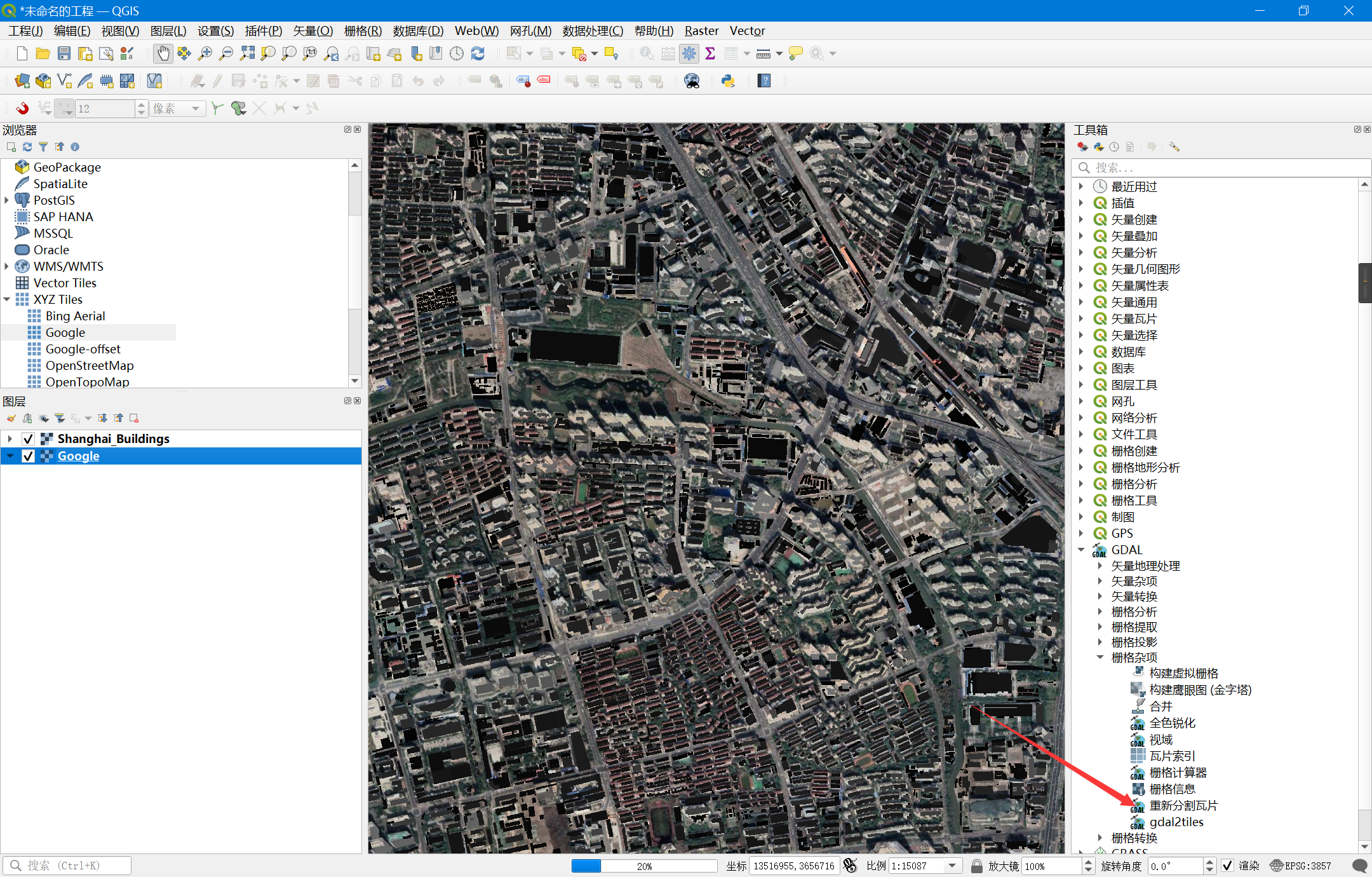Open the Python console icon
This screenshot has width=1372, height=877.
pos(728,81)
